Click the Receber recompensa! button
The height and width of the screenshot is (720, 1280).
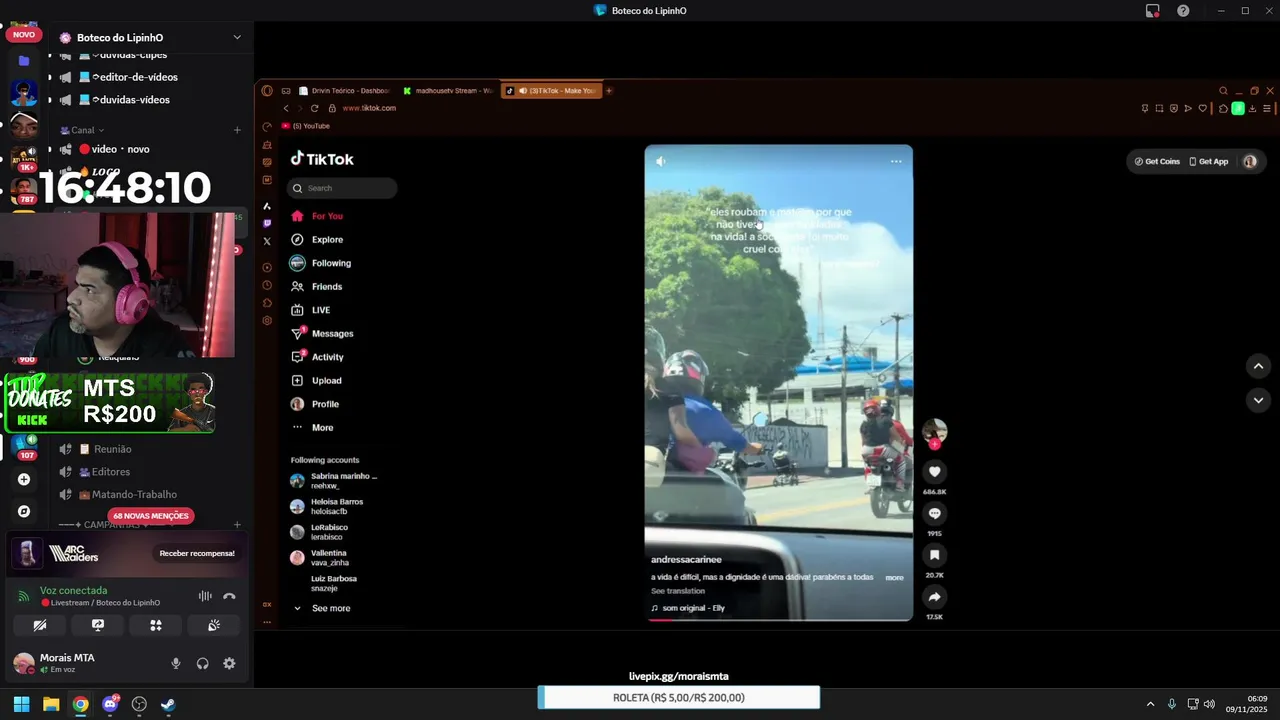(x=197, y=553)
